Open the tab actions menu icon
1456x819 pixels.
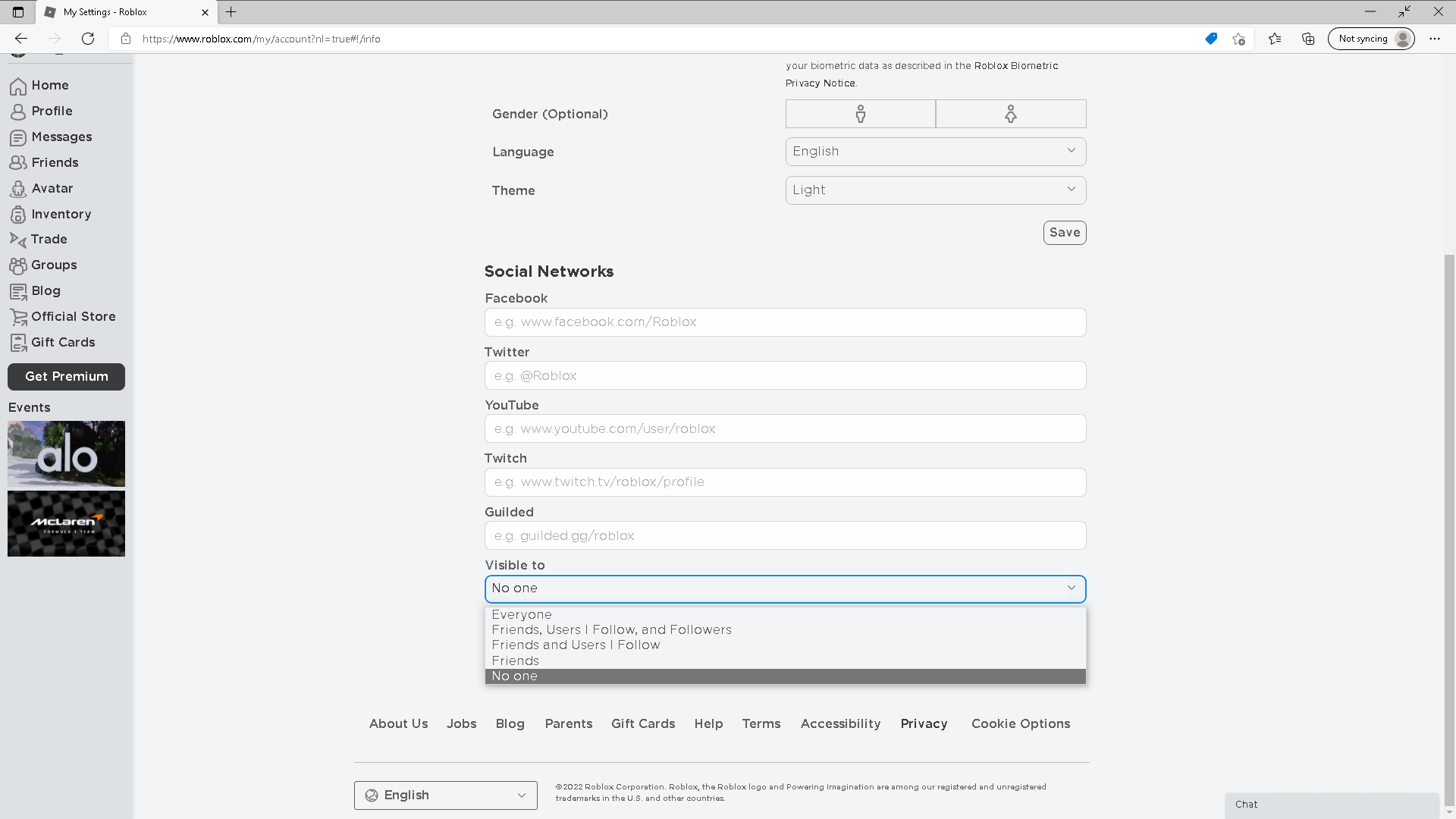tap(18, 12)
